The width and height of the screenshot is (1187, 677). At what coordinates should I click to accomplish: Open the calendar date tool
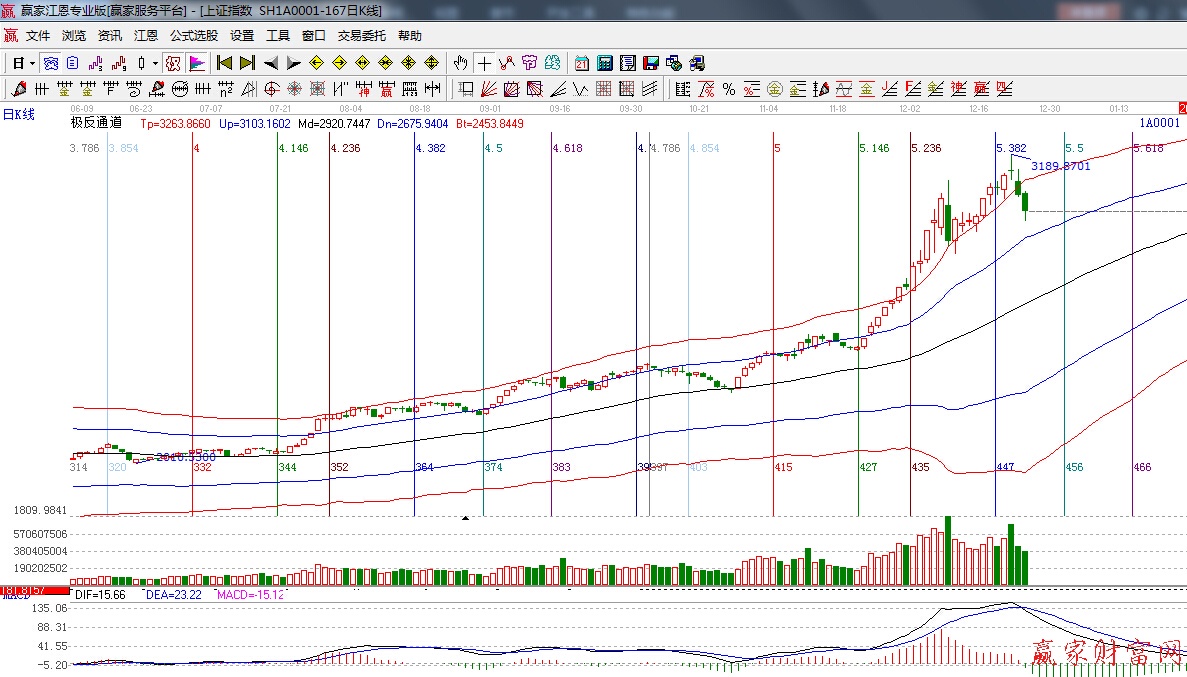click(x=581, y=63)
